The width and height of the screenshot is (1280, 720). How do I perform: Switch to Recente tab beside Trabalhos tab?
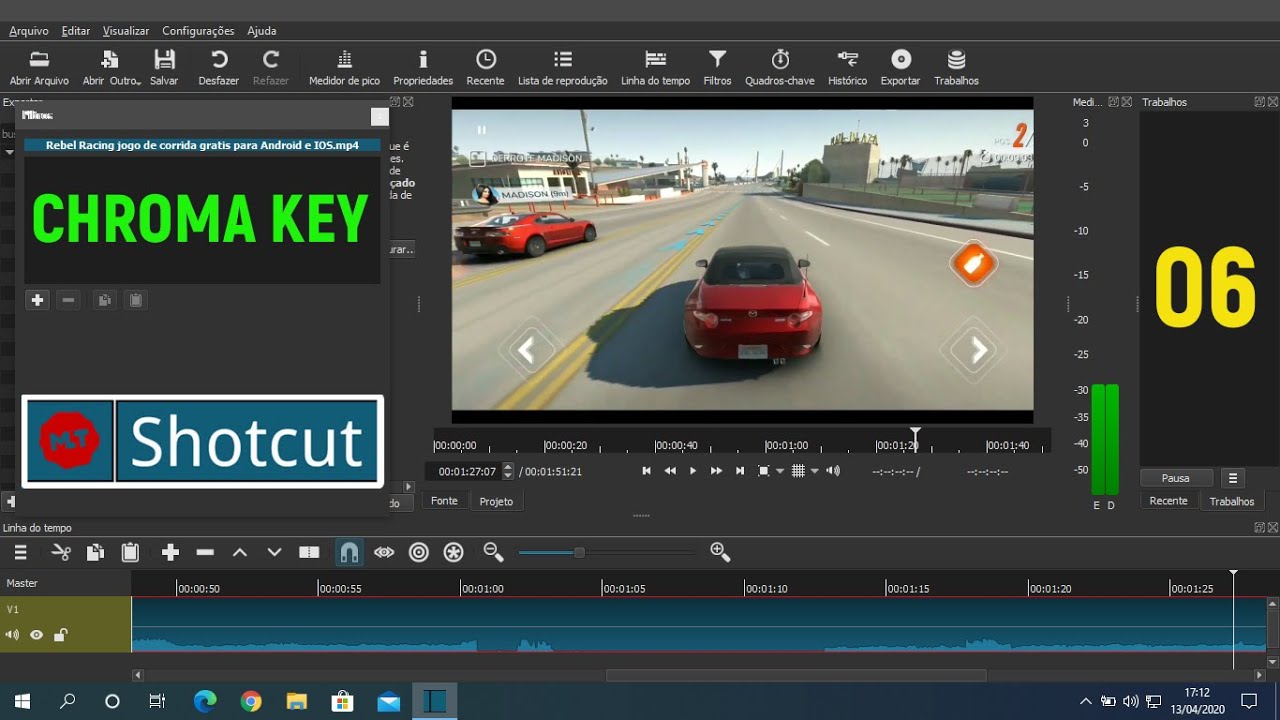pos(1168,501)
